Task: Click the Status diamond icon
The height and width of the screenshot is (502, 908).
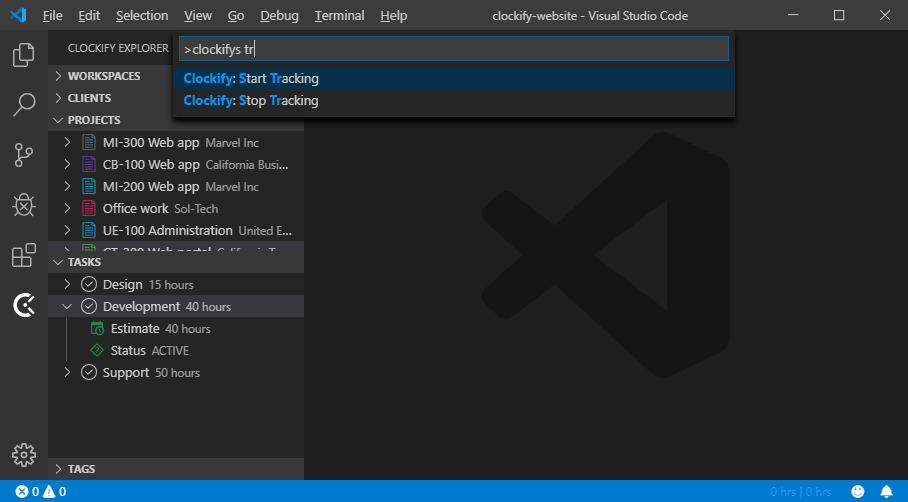Action: (x=97, y=350)
